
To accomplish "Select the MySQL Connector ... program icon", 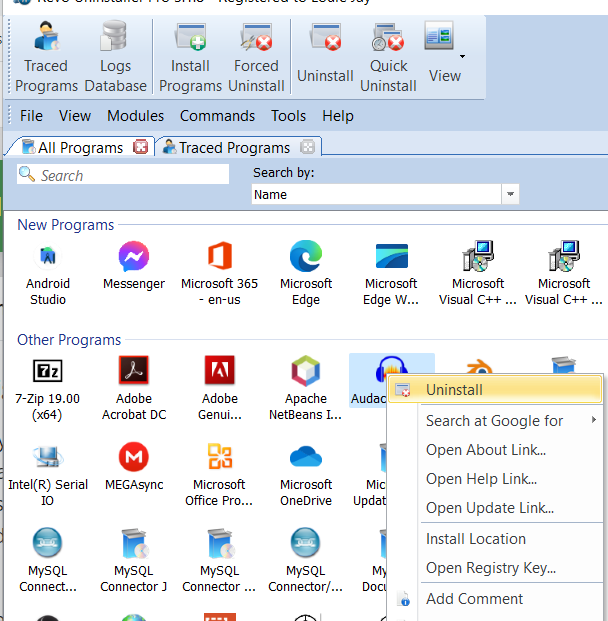I will (x=220, y=543).
